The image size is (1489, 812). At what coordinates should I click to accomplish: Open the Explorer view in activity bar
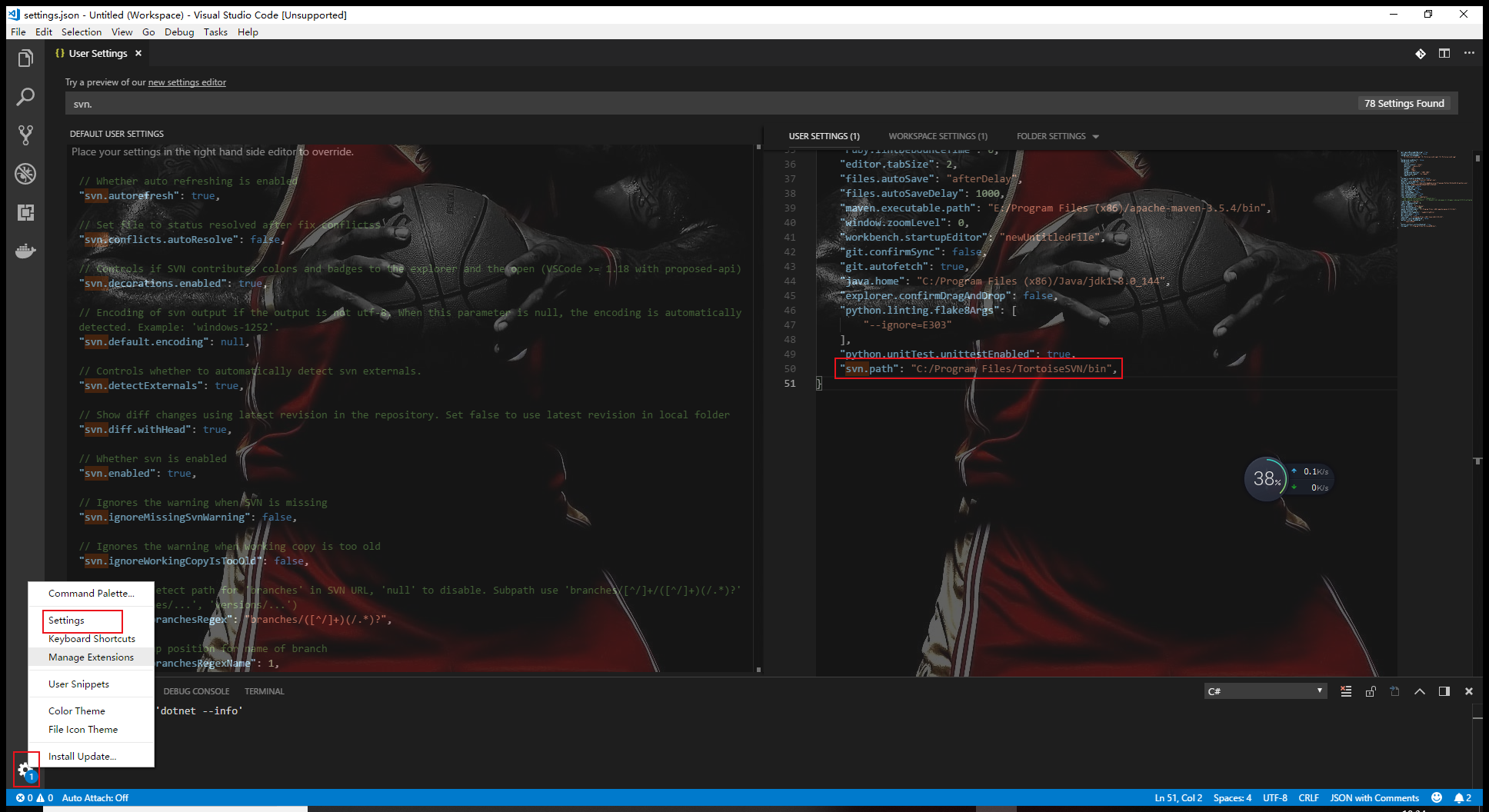pyautogui.click(x=25, y=58)
